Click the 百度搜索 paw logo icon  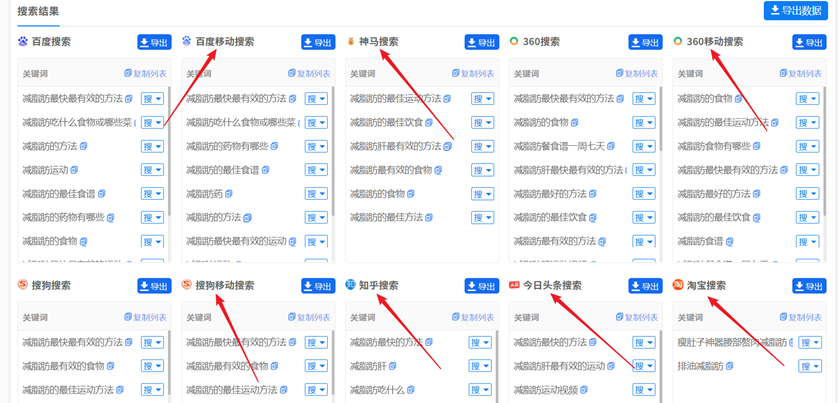coord(22,41)
